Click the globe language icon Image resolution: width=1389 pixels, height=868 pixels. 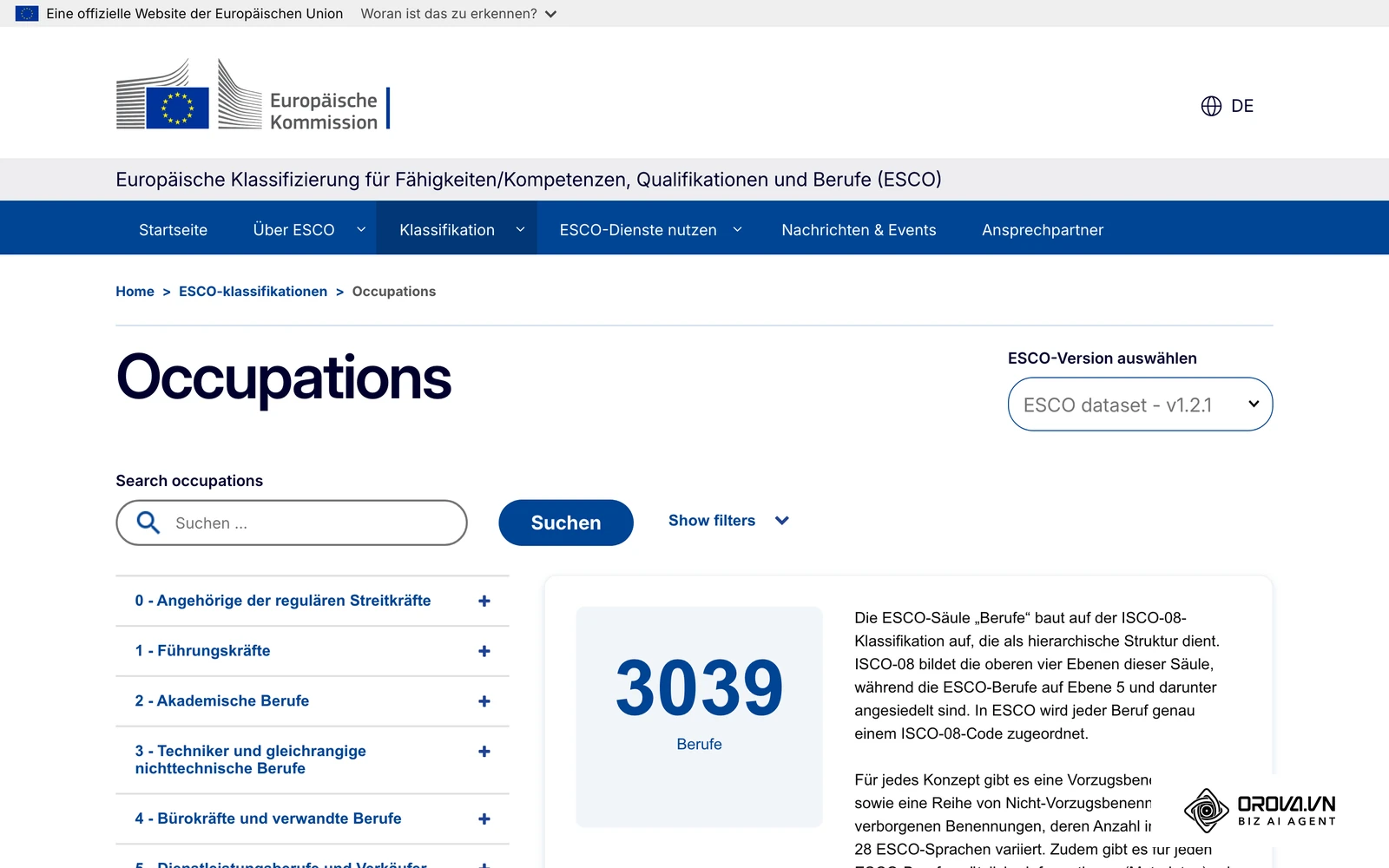1211,106
